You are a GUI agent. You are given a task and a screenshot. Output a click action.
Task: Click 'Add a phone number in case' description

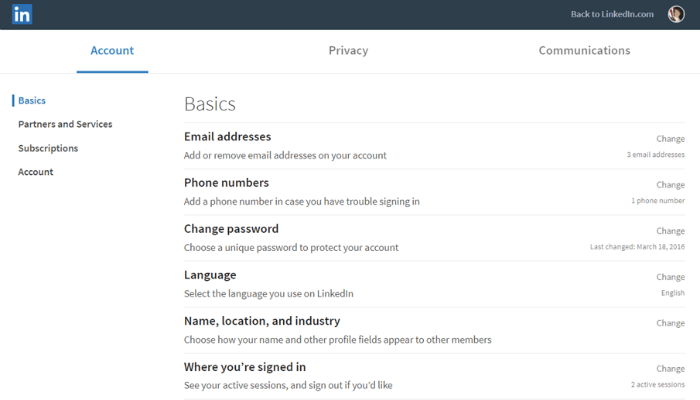(302, 201)
